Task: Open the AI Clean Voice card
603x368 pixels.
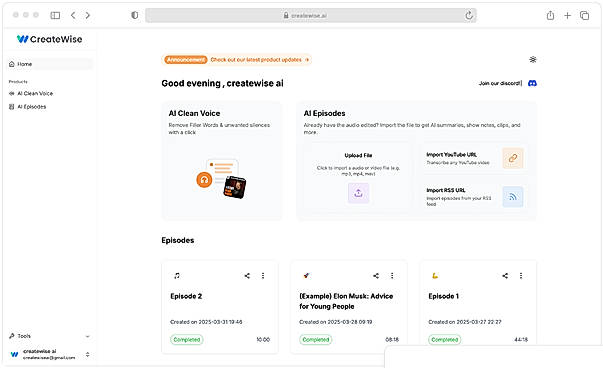Action: [x=222, y=161]
